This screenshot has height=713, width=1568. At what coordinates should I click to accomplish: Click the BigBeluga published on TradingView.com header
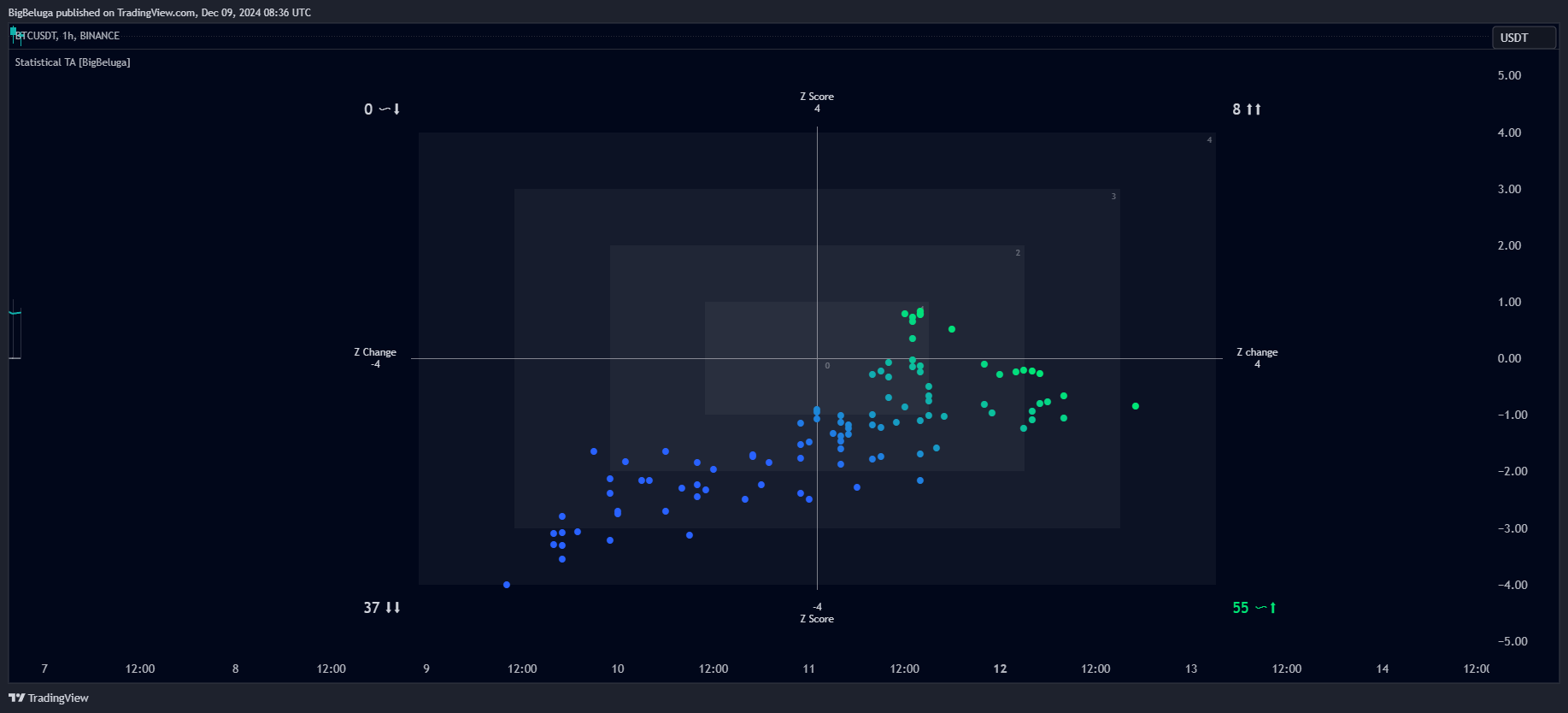(160, 13)
